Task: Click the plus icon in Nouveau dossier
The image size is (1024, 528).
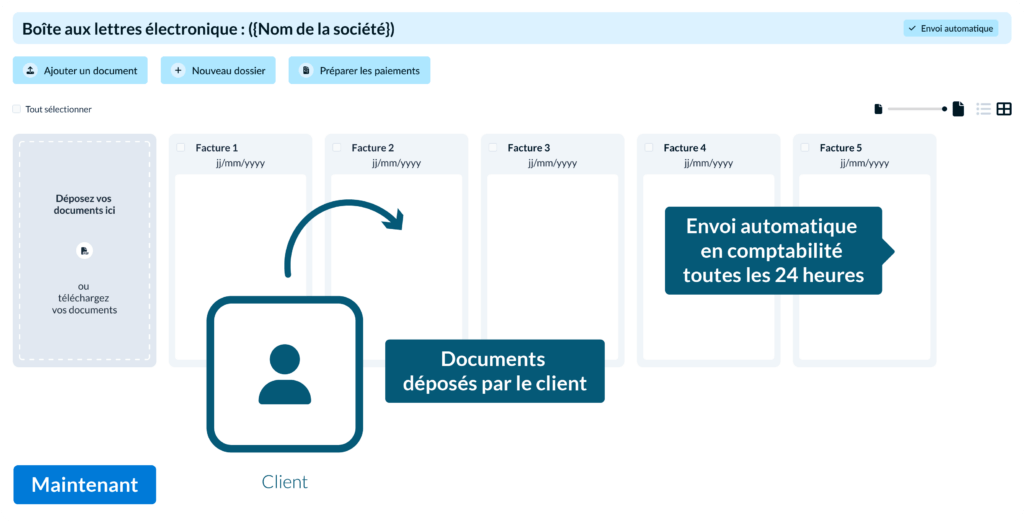Action: tap(178, 71)
